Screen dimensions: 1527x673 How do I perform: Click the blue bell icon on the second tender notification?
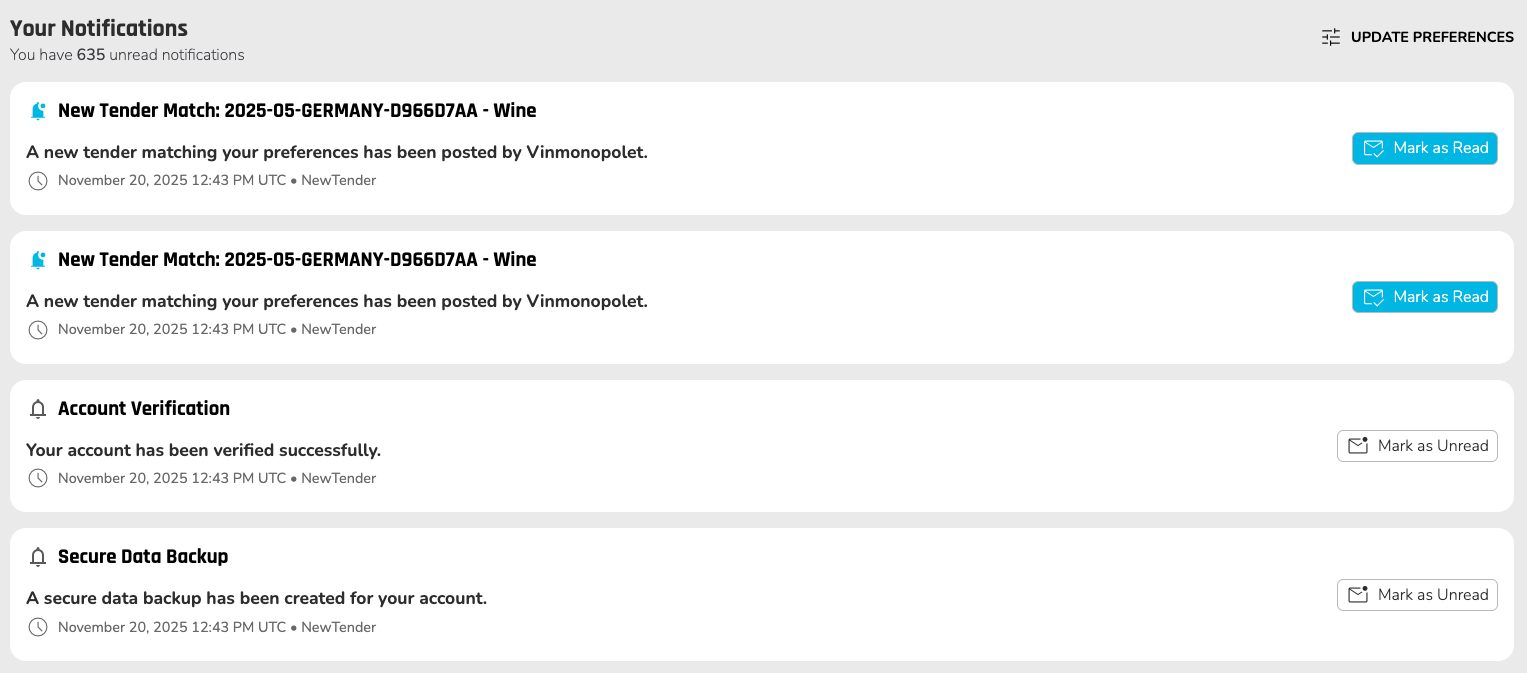38,260
